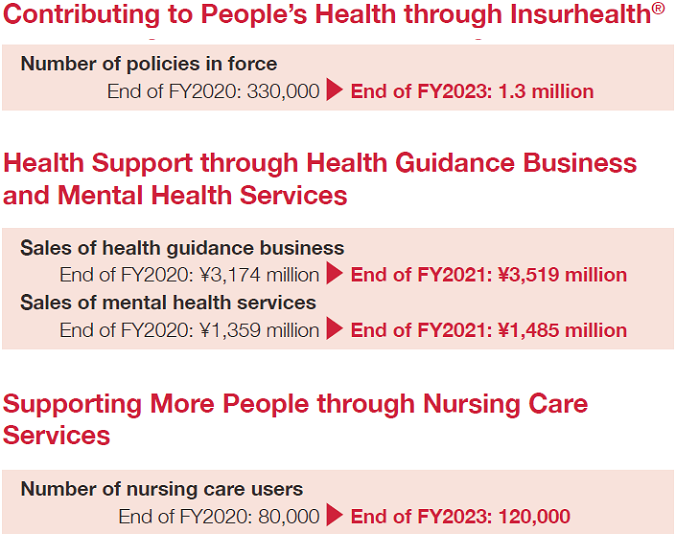Click the red arrow beside FY2020: 330,000

click(x=335, y=90)
